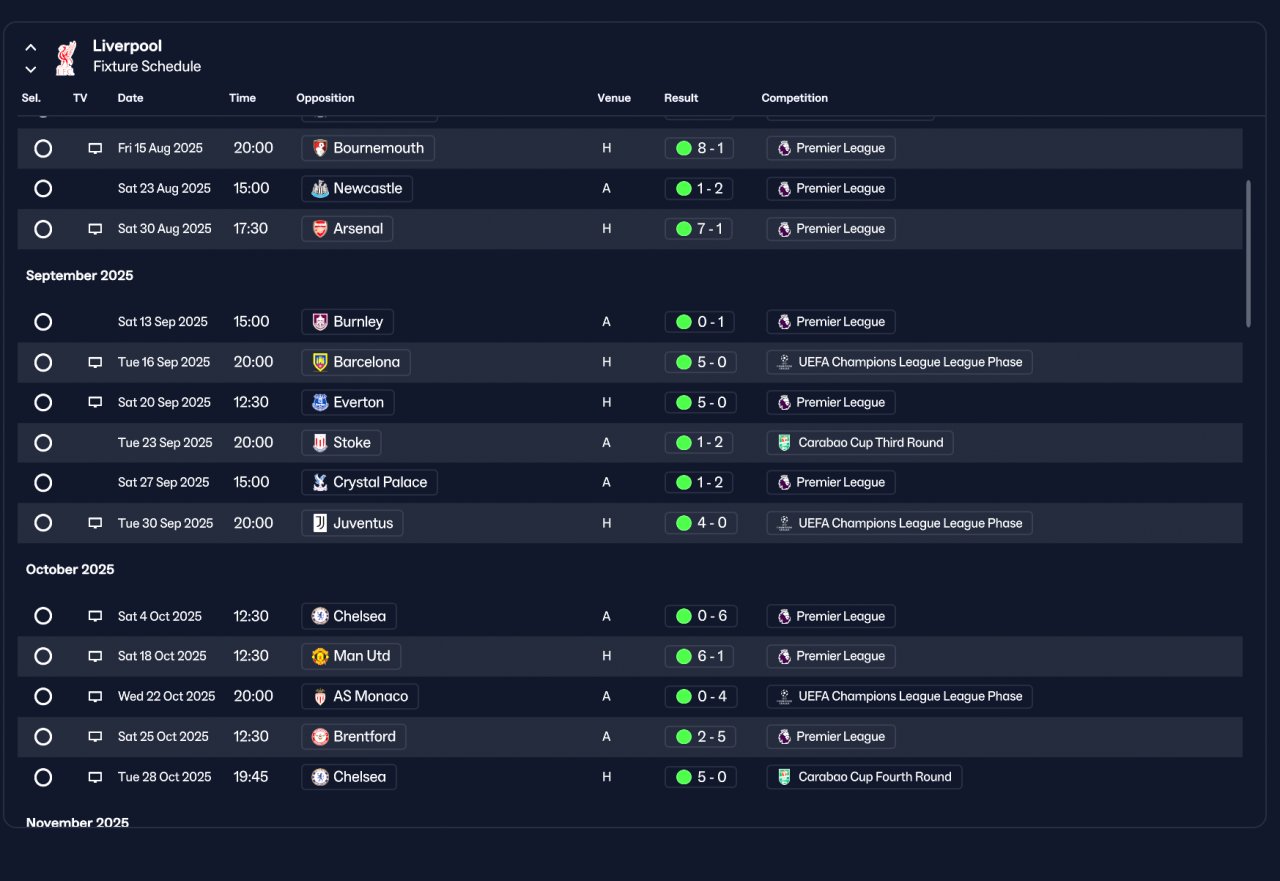Click the Arsenal club badge
Image resolution: width=1280 pixels, height=881 pixels.
[x=320, y=229]
